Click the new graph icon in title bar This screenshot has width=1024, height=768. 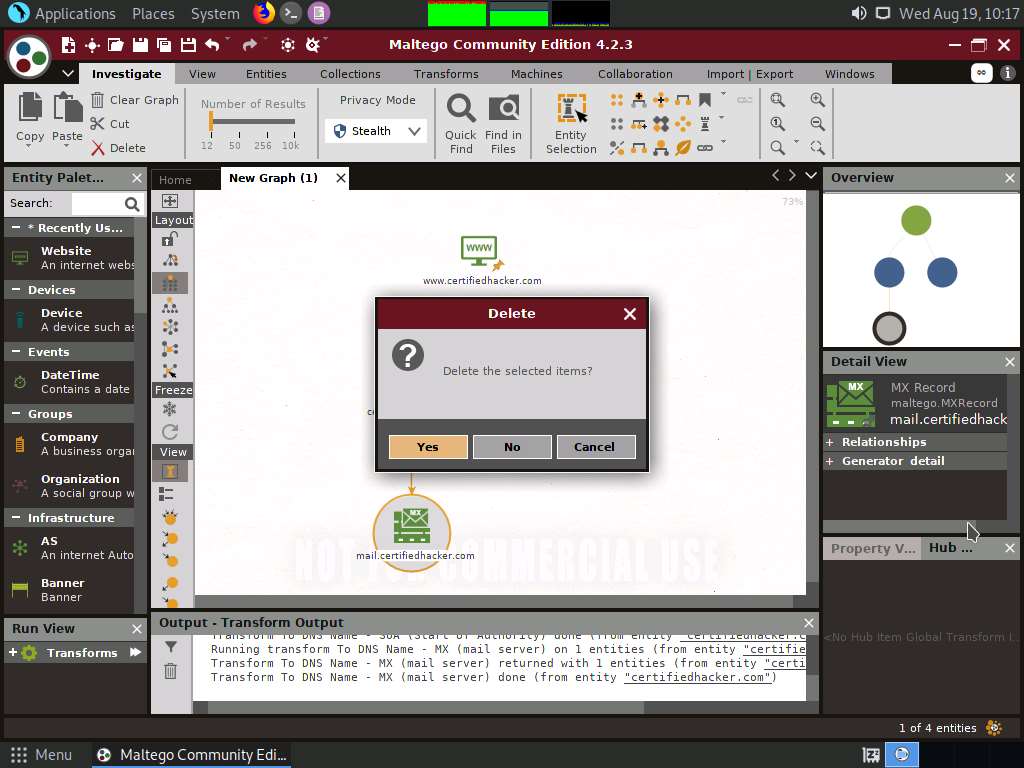pos(68,44)
